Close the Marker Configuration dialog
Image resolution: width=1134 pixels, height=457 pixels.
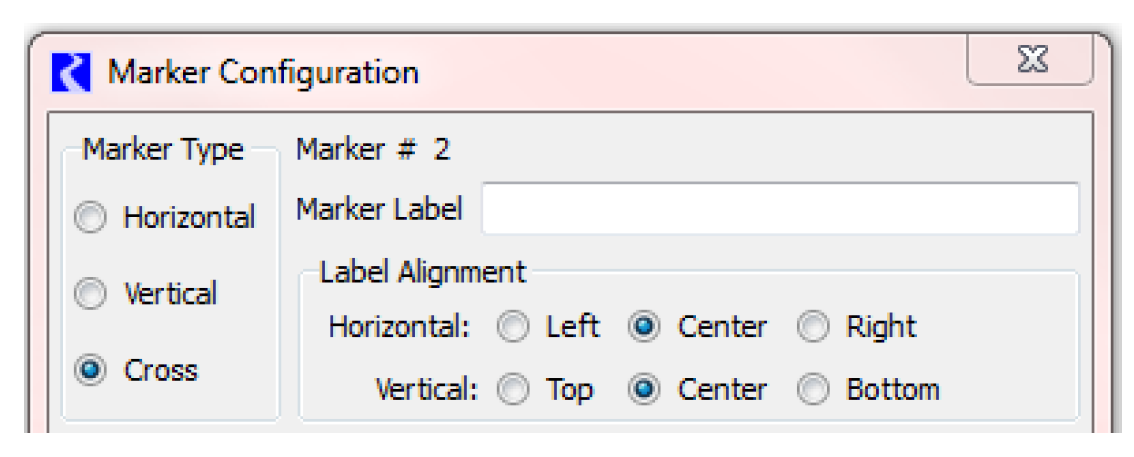click(x=1031, y=62)
